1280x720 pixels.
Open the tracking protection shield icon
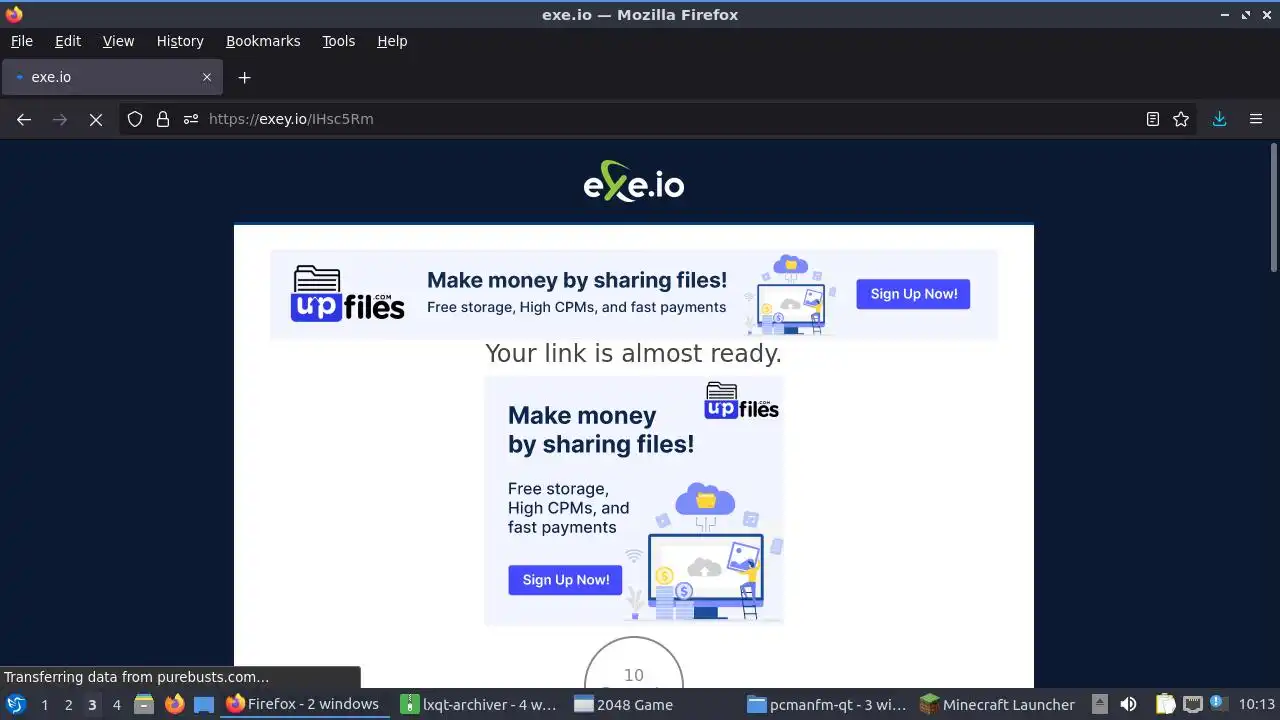(x=135, y=119)
